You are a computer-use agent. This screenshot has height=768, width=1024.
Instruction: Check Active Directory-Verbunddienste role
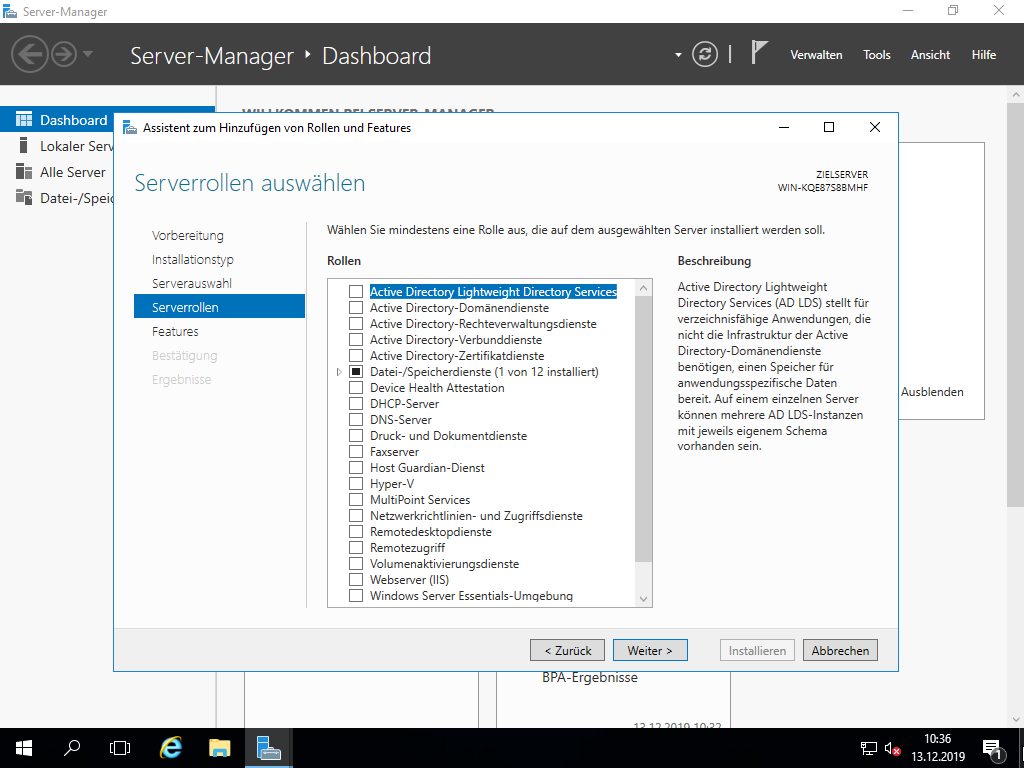tap(356, 340)
